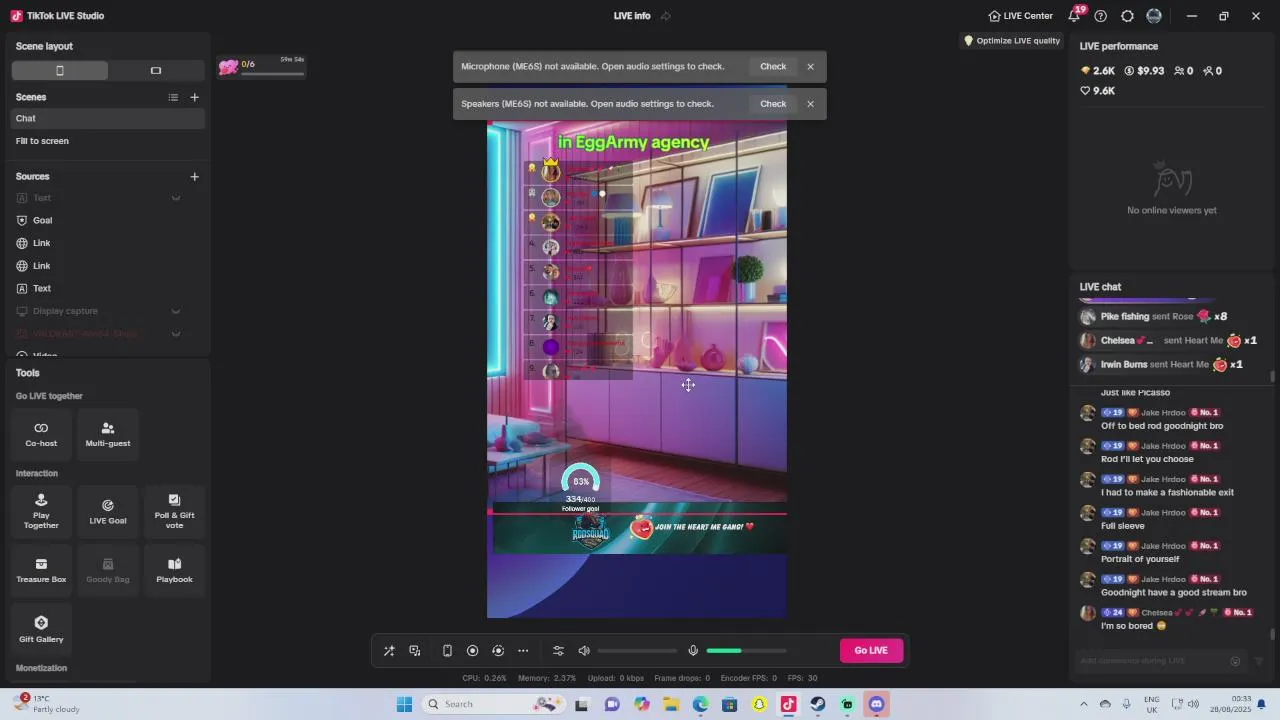Open LIVE info in the title bar

tap(632, 16)
